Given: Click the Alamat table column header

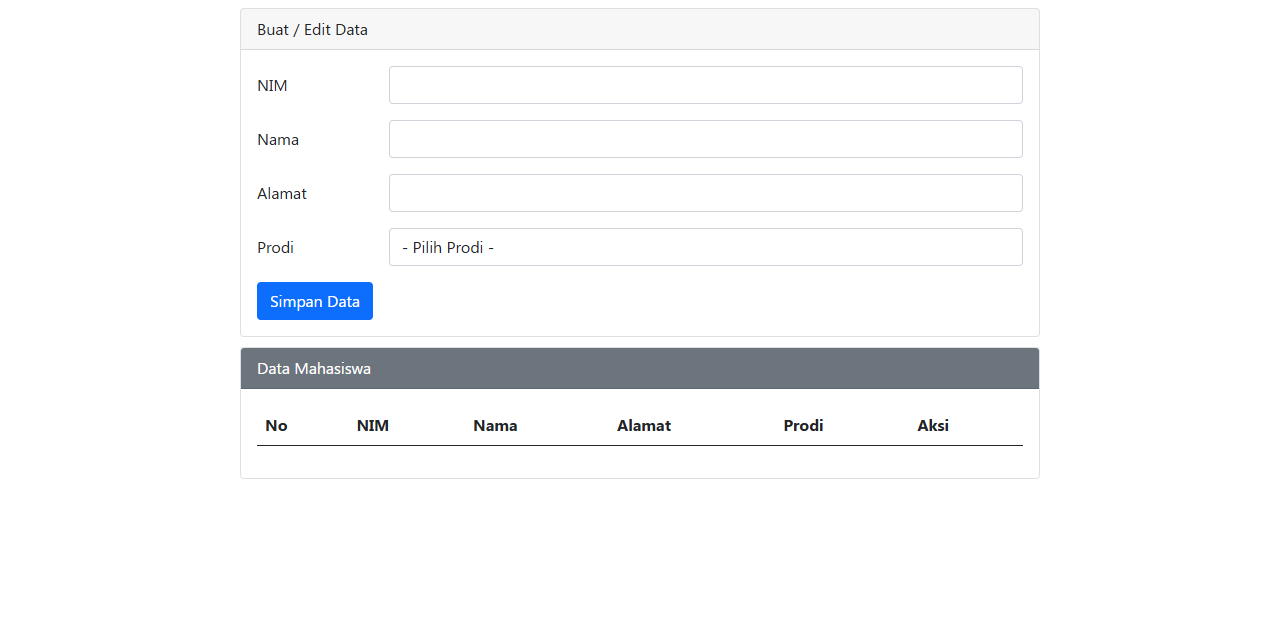Looking at the screenshot, I should pyautogui.click(x=644, y=426).
